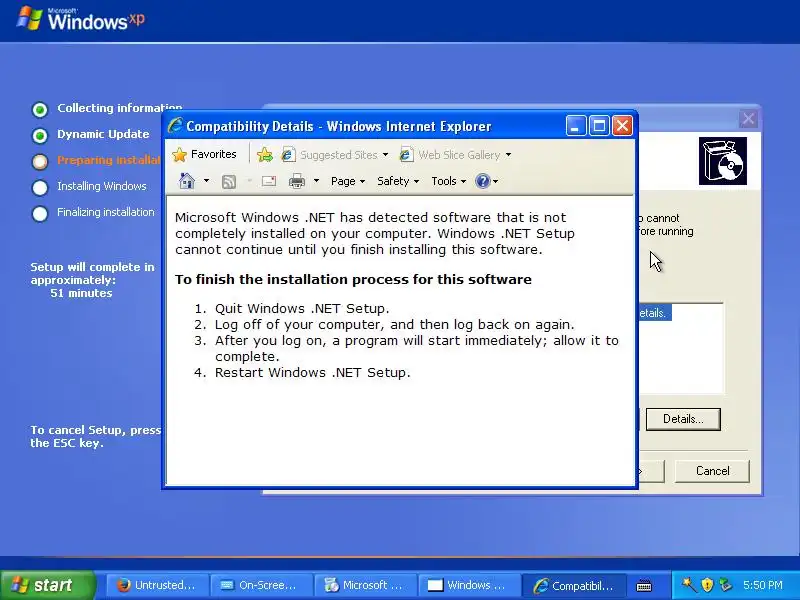Click the 'Log off of your computer' step
Screen dimensions: 800x600
tap(394, 324)
